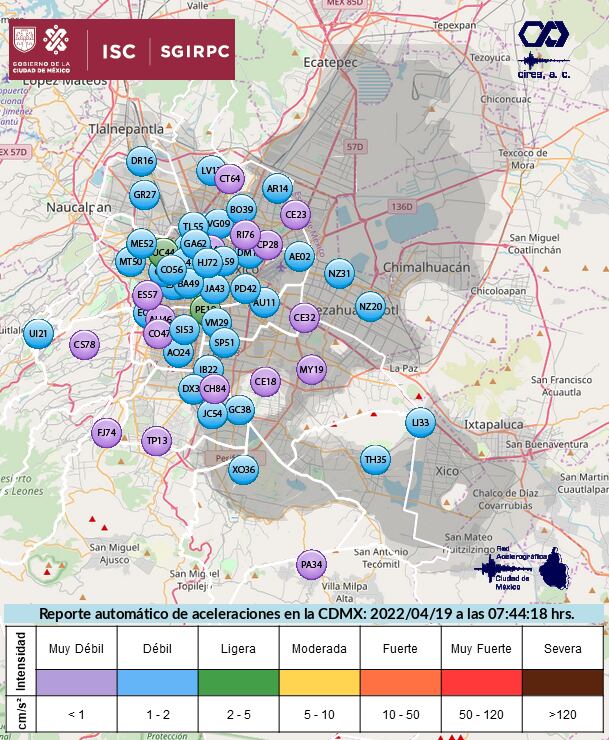609x740 pixels.
Task: Click the red Muy Fuerte legend swatch
Action: (481, 682)
